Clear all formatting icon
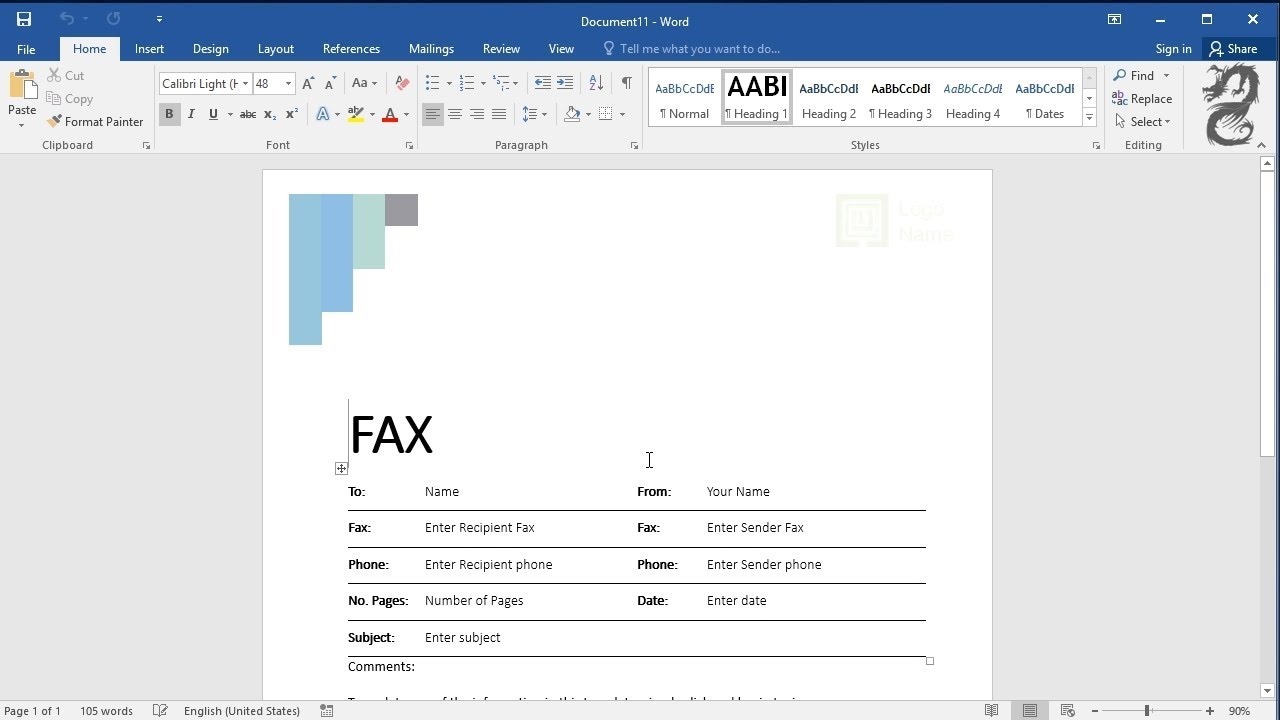The width and height of the screenshot is (1280, 720). click(x=402, y=84)
